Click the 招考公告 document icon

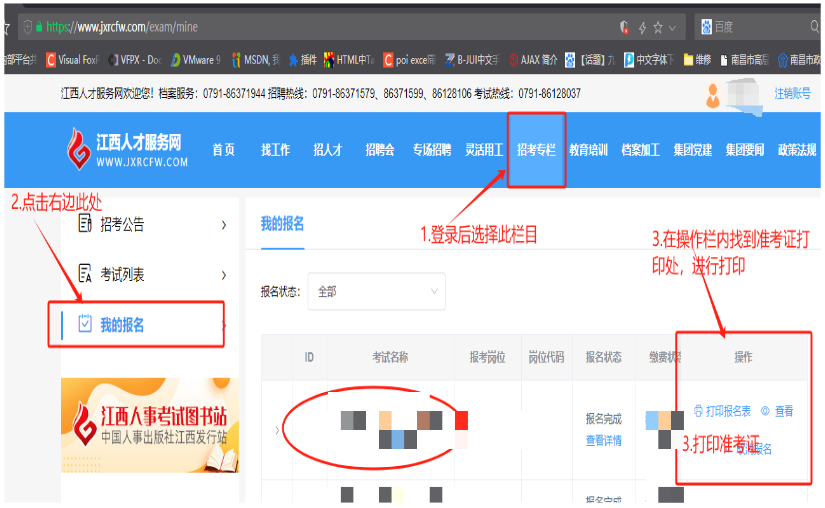(85, 223)
